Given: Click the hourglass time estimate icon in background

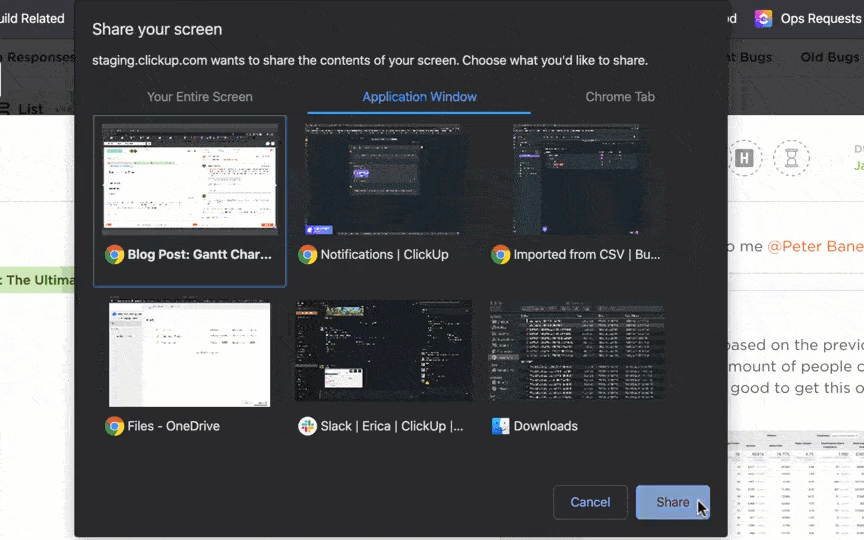Looking at the screenshot, I should coord(791,159).
